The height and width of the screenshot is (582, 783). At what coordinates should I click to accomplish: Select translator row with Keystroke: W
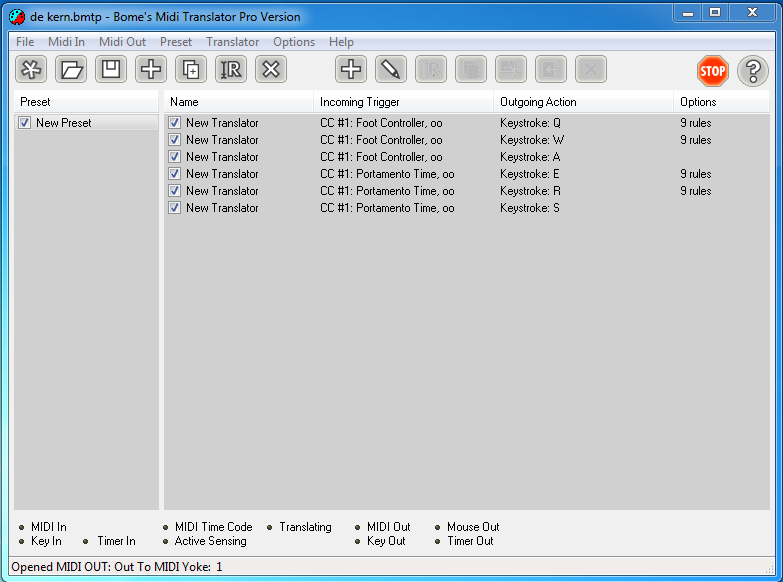[466, 140]
